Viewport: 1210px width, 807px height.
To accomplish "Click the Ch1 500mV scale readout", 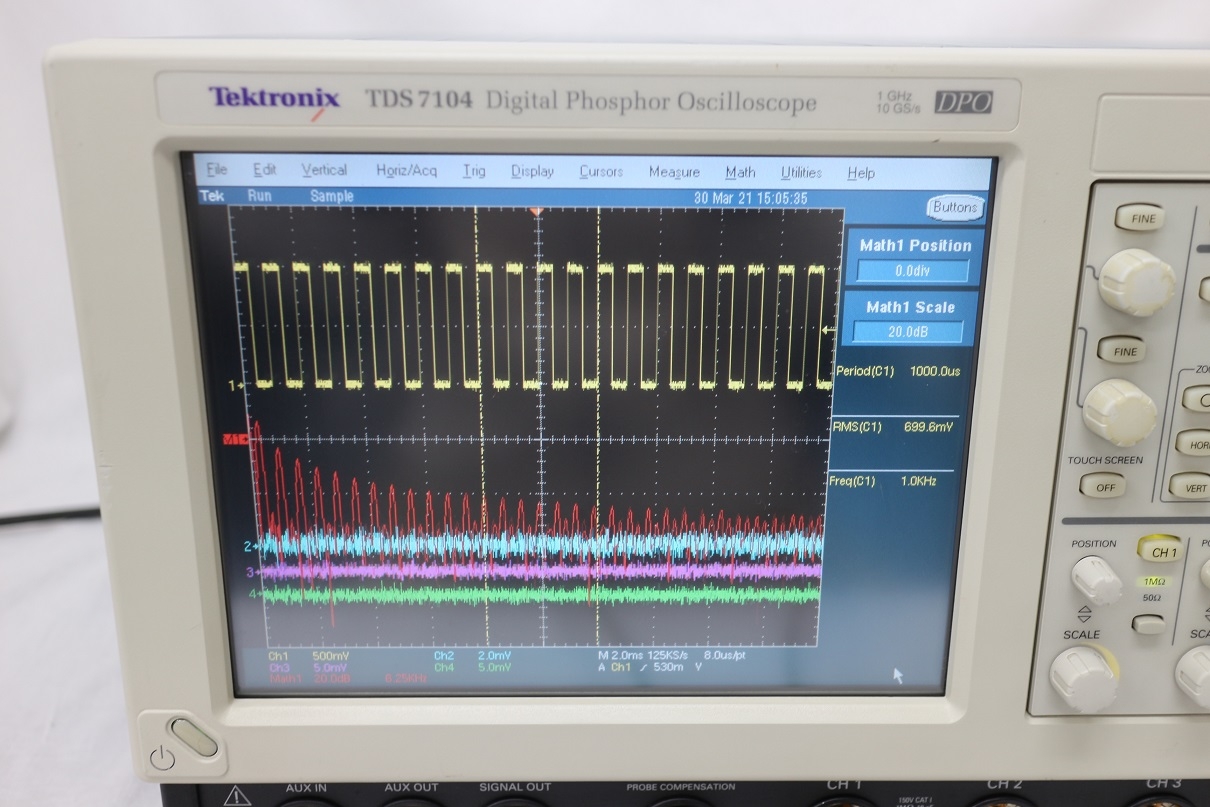I will click(309, 656).
